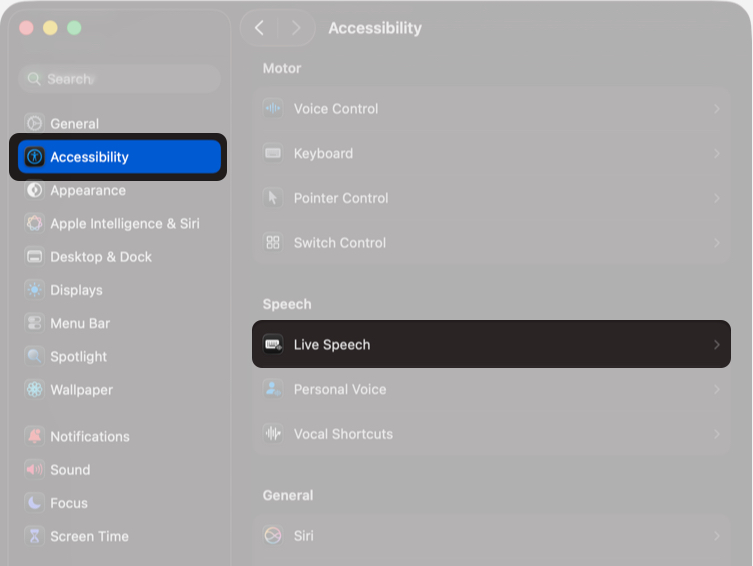Expand Live Speech using its chevron

click(716, 345)
